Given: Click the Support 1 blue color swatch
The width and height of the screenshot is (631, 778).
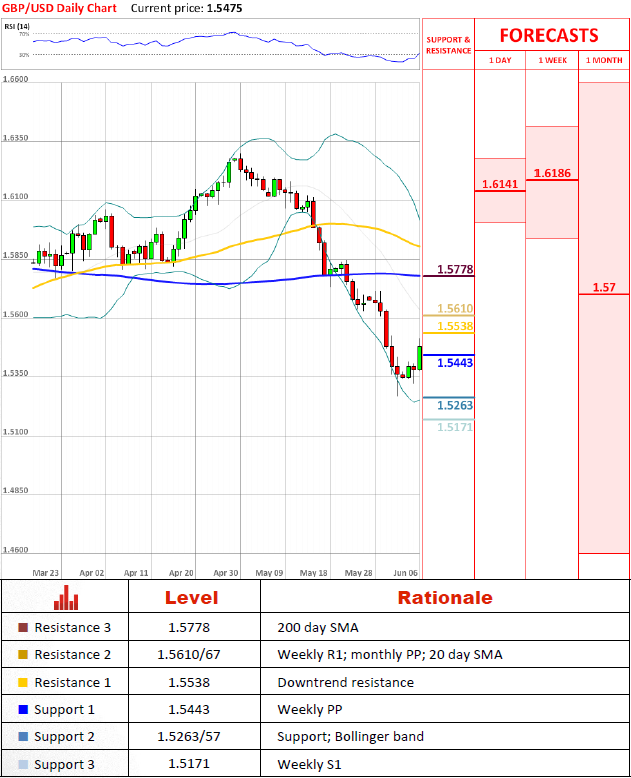Looking at the screenshot, I should pyautogui.click(x=23, y=710).
